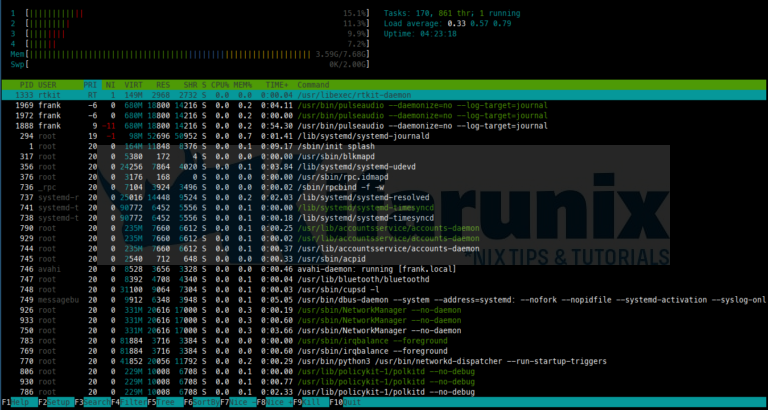The width and height of the screenshot is (768, 410).
Task: Select the rpcbind -f -w process
Action: (x=384, y=187)
